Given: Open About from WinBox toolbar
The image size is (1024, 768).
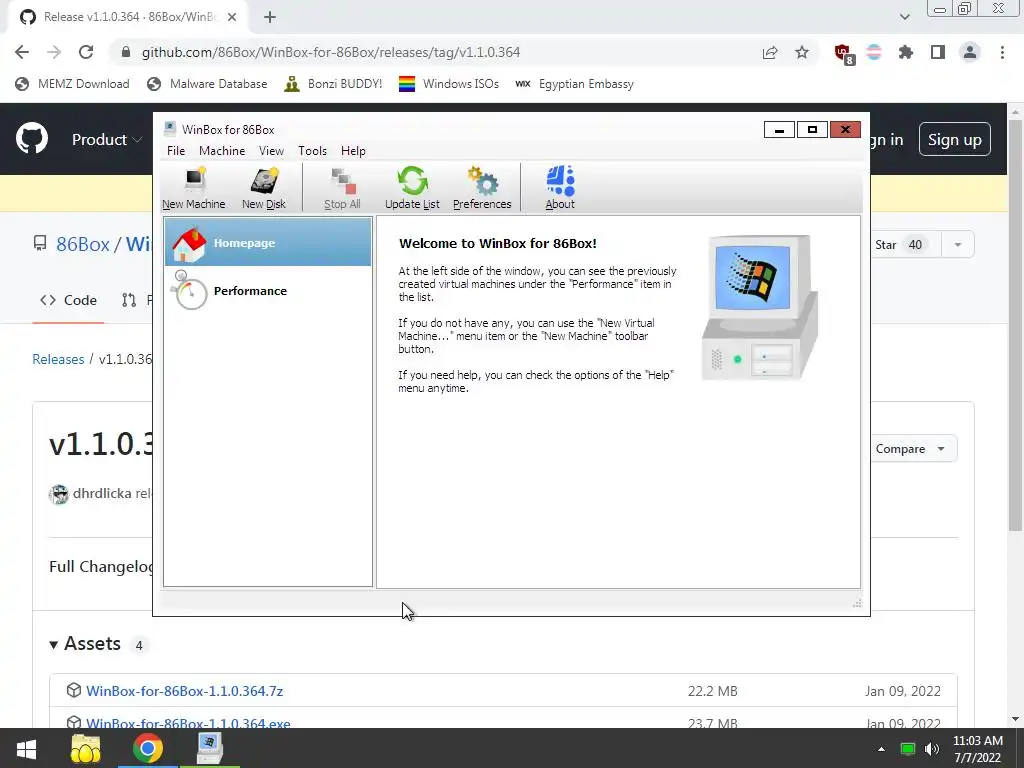Looking at the screenshot, I should pos(560,188).
